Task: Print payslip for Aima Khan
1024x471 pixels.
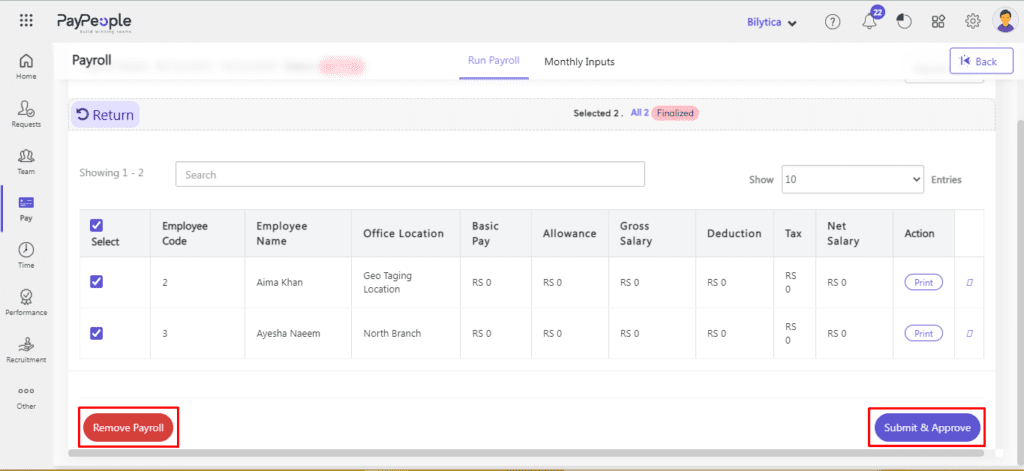Action: click(x=923, y=282)
